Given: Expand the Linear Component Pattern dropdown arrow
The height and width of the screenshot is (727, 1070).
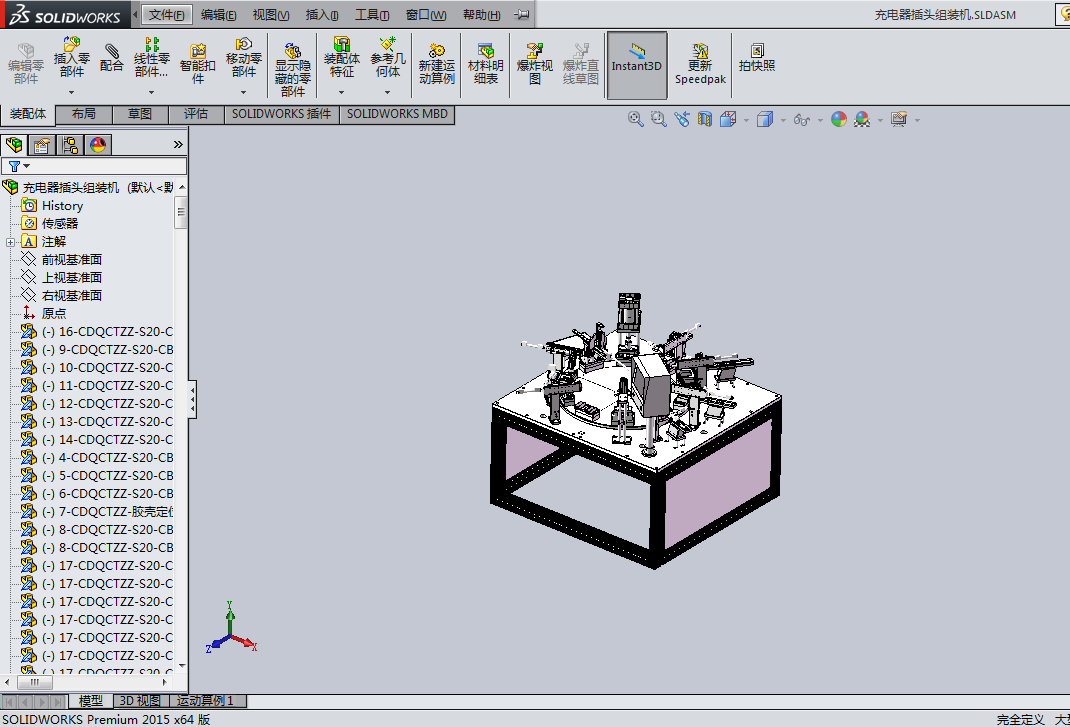Looking at the screenshot, I should [151, 91].
